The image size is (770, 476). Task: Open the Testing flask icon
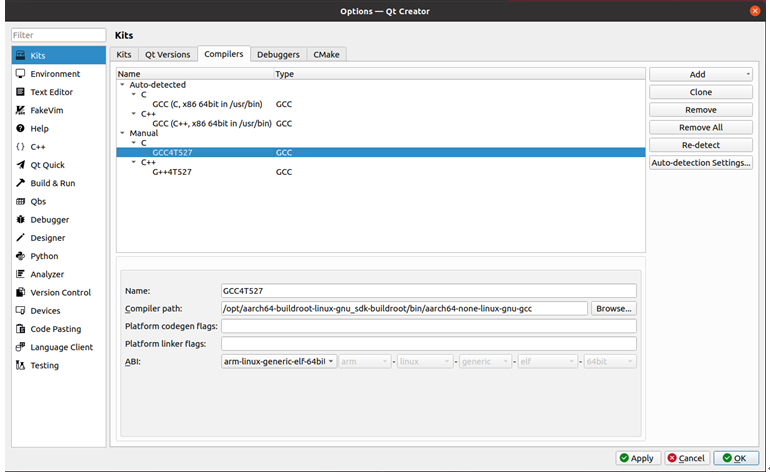point(20,365)
